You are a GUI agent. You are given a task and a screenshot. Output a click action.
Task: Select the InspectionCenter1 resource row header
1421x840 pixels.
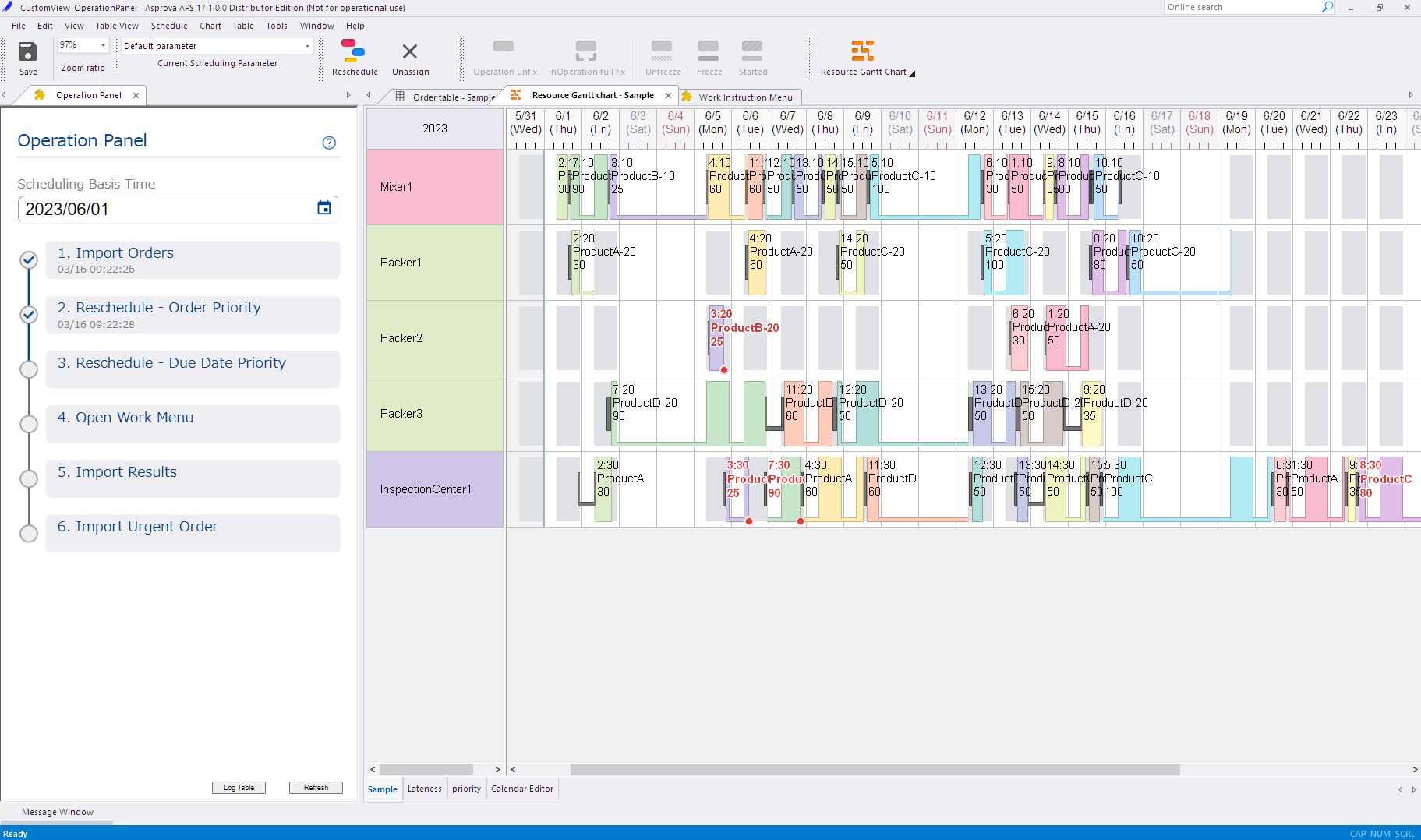point(435,489)
